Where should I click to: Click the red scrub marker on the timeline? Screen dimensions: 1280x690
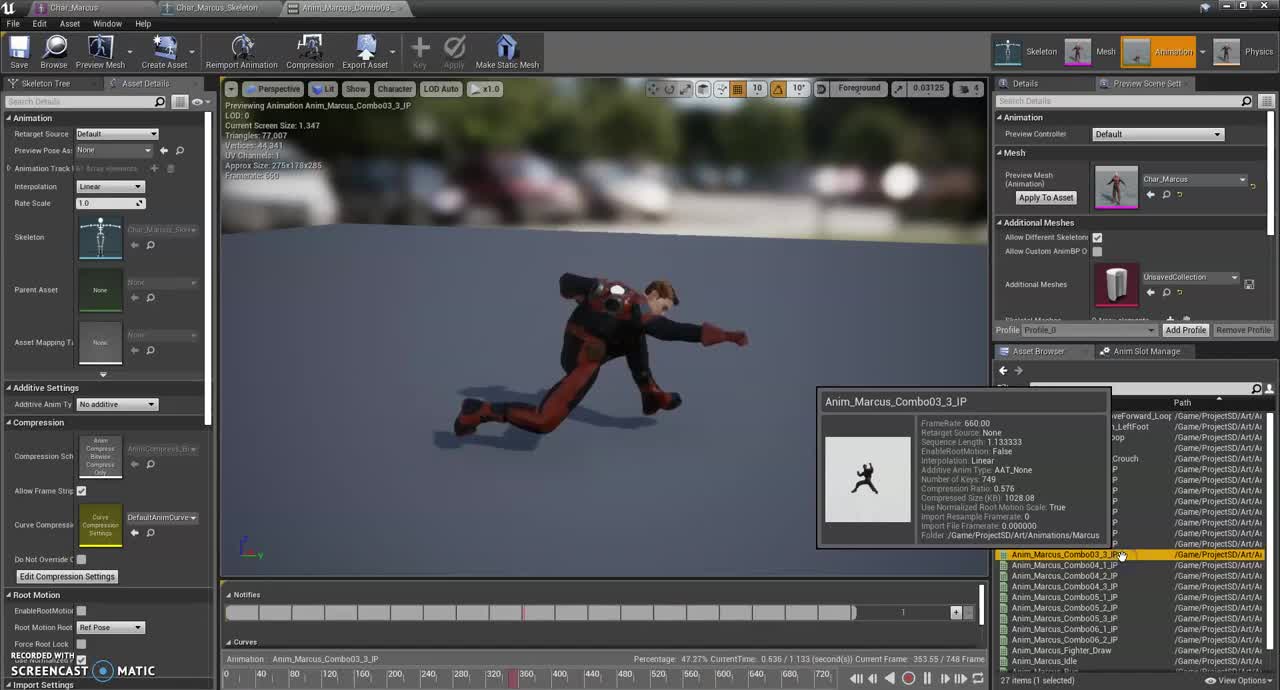[513, 679]
